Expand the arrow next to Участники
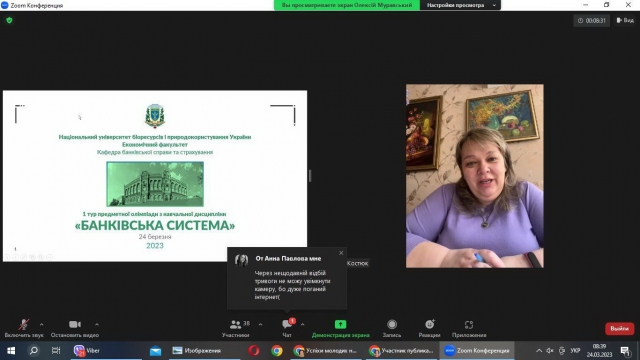This screenshot has width=640, height=360. tap(260, 324)
